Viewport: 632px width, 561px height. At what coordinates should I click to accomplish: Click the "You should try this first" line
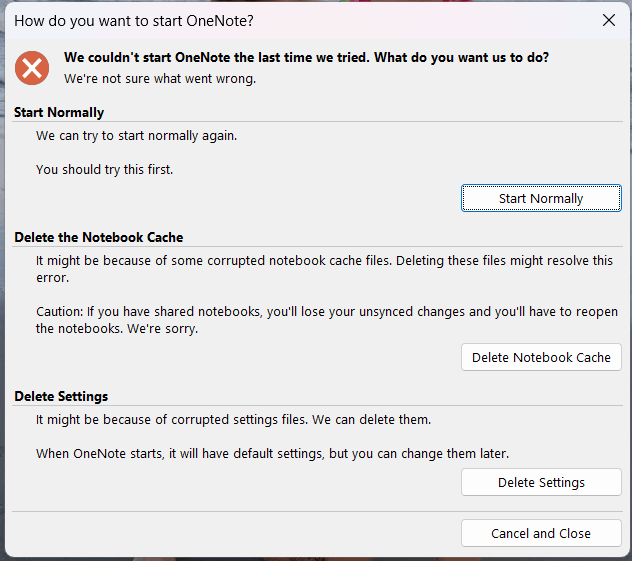click(105, 169)
